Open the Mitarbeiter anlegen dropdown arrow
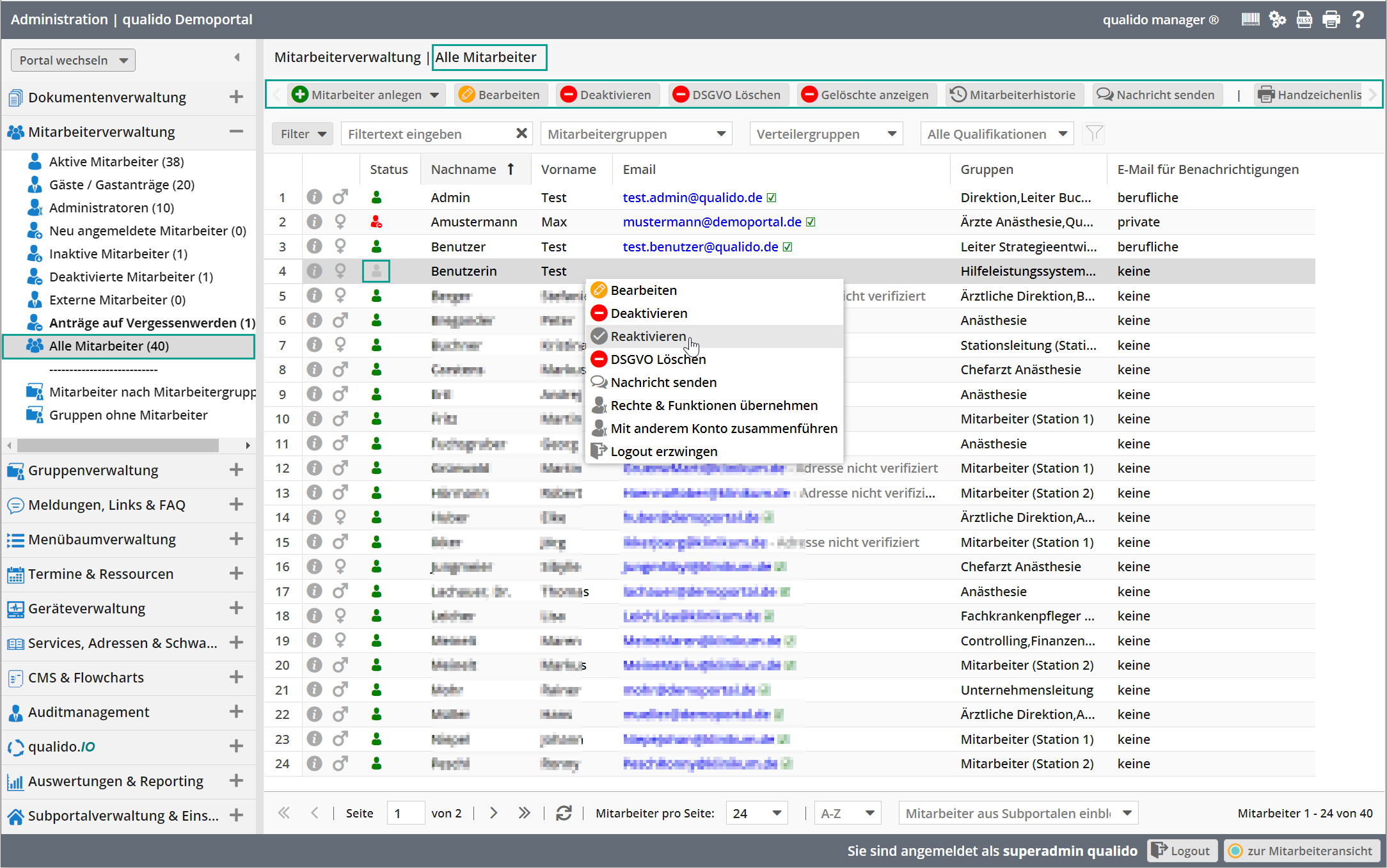 434,95
